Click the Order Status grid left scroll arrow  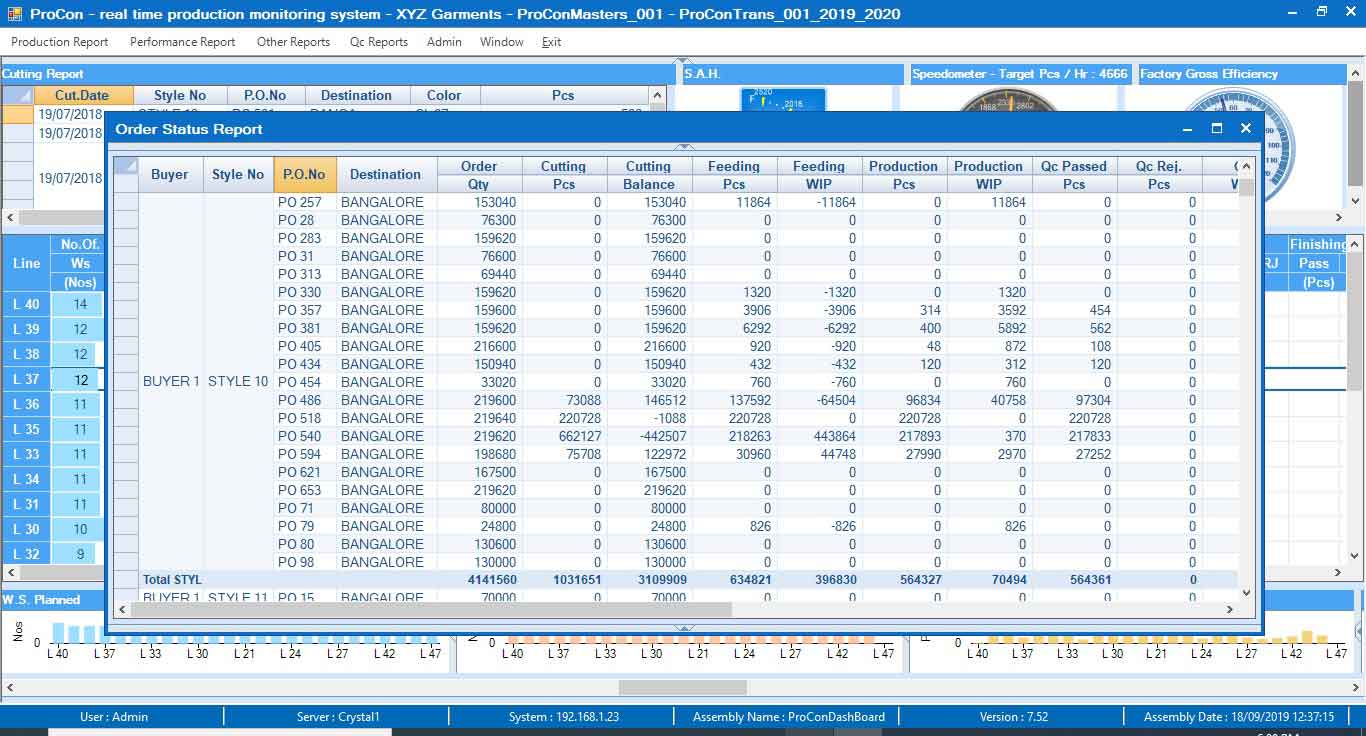[123, 609]
